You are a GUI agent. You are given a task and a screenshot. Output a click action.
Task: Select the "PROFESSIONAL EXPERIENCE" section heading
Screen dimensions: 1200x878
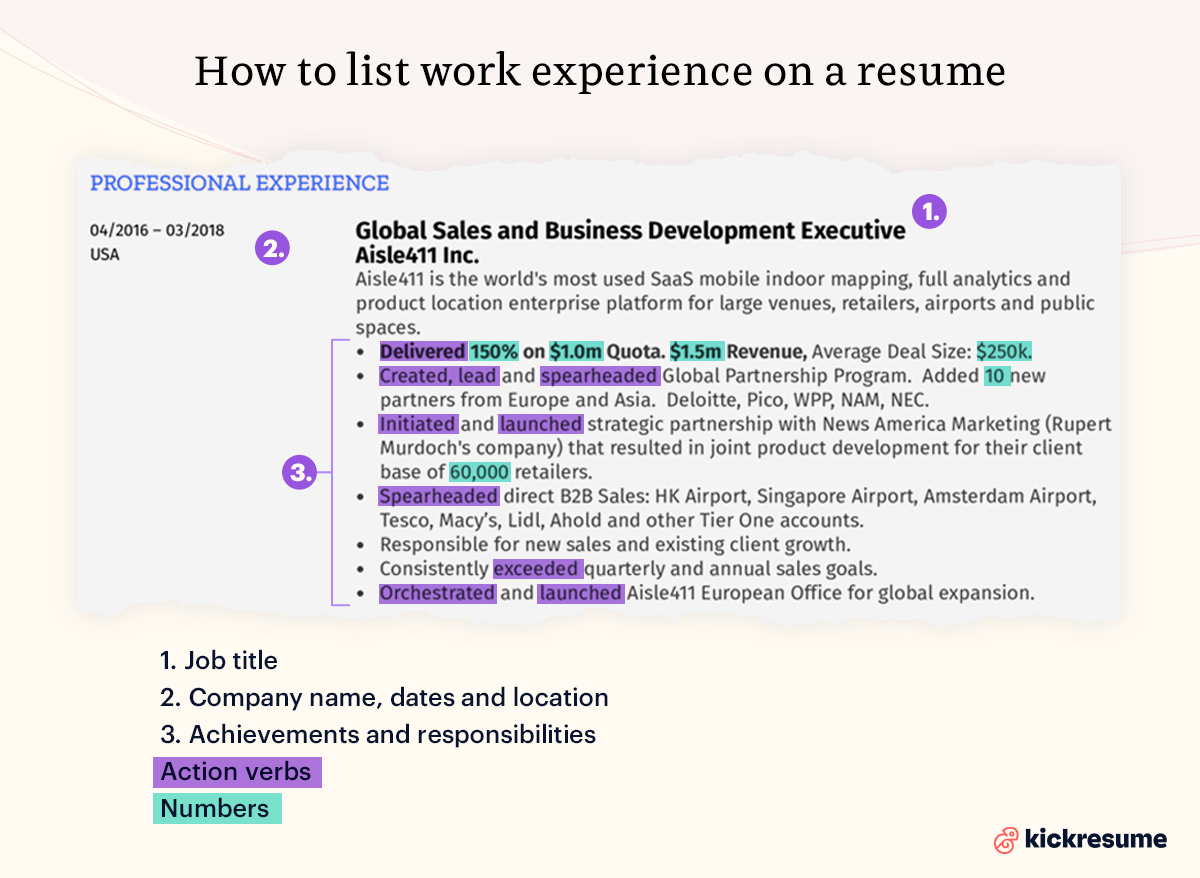tap(239, 183)
